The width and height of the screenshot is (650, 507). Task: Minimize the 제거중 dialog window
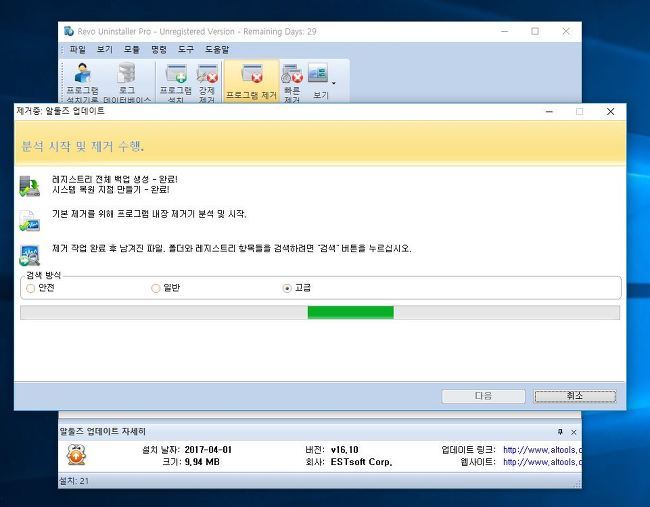click(549, 112)
